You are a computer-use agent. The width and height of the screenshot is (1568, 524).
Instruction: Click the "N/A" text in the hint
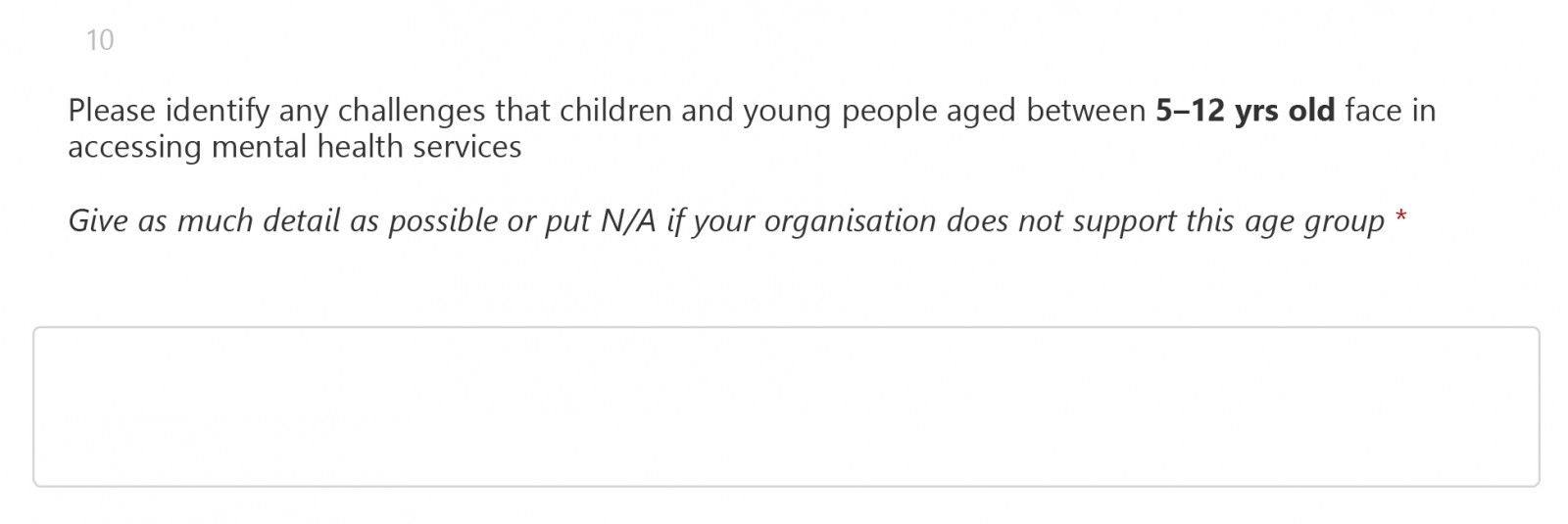(627, 221)
